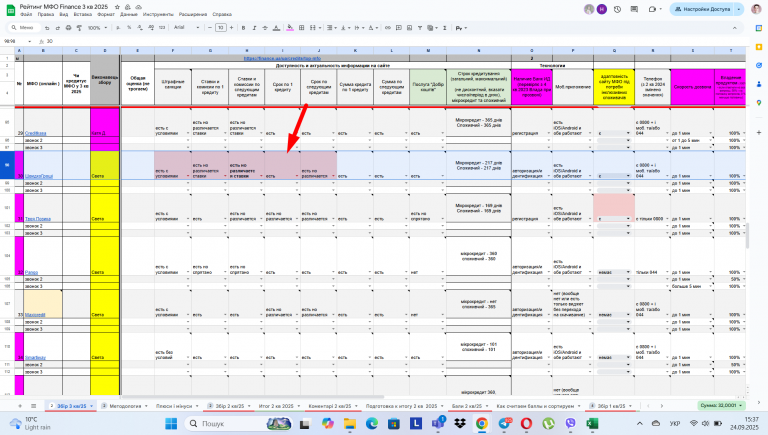
Task: Switch to the Итог 2 кв 2025 tab
Action: 276,406
